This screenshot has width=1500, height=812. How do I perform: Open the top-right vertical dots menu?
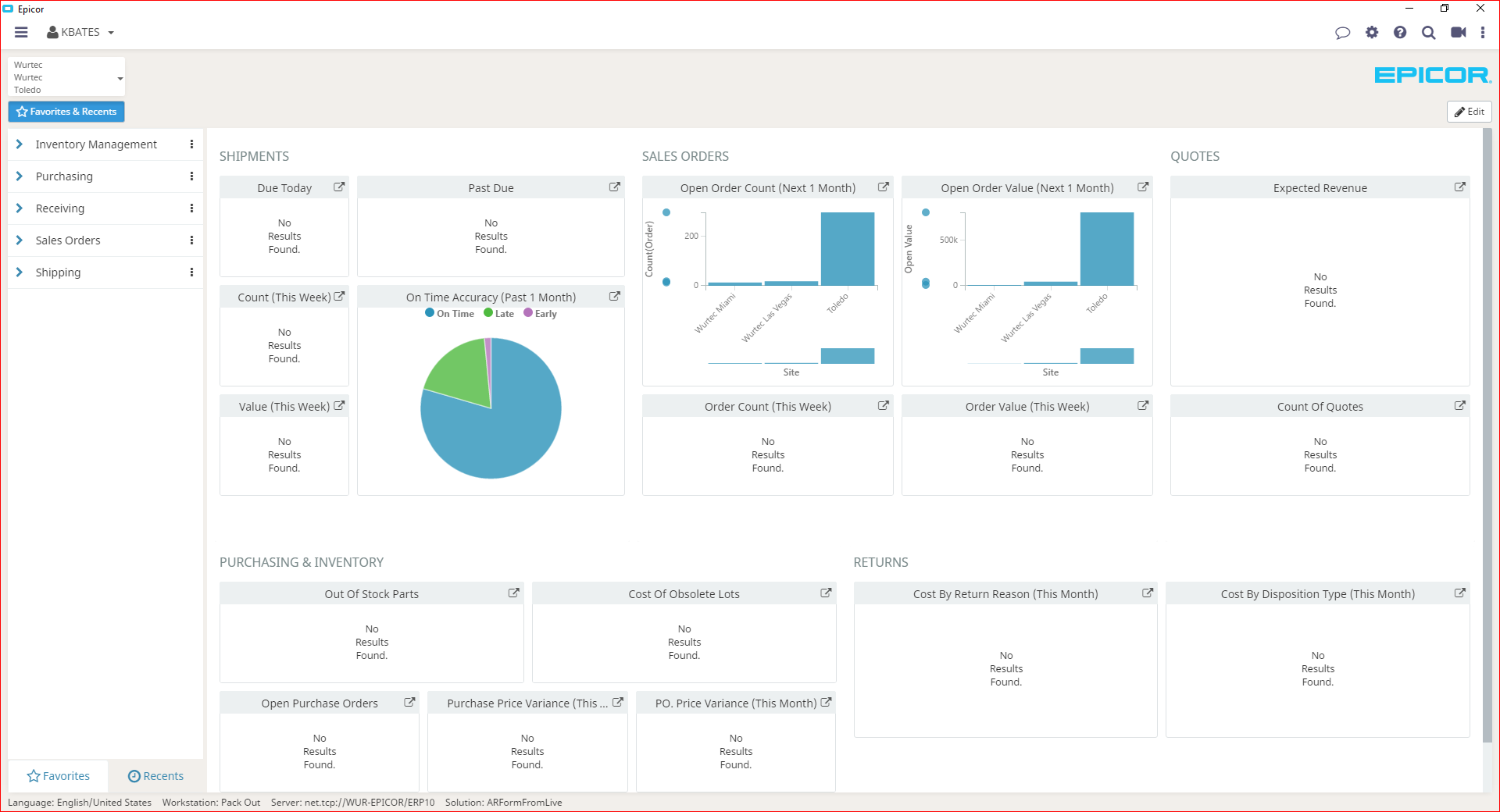click(x=1482, y=32)
